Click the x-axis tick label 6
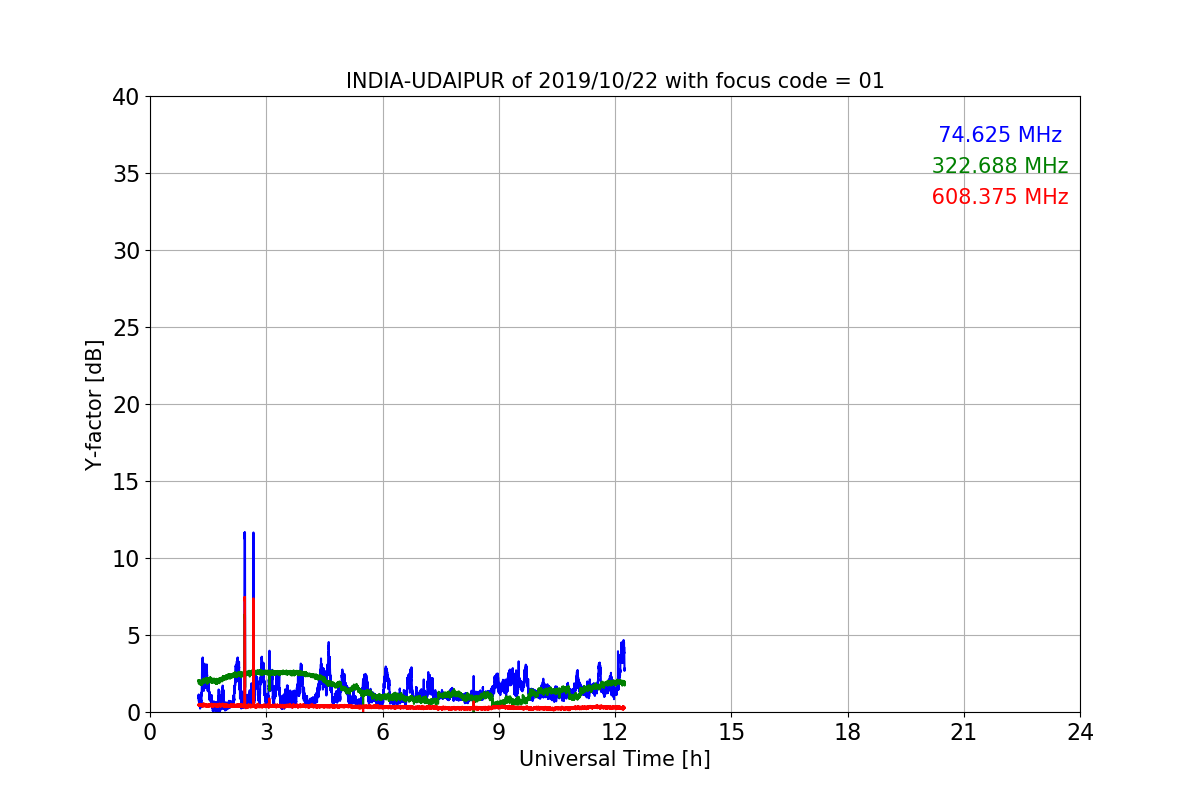 (x=382, y=732)
